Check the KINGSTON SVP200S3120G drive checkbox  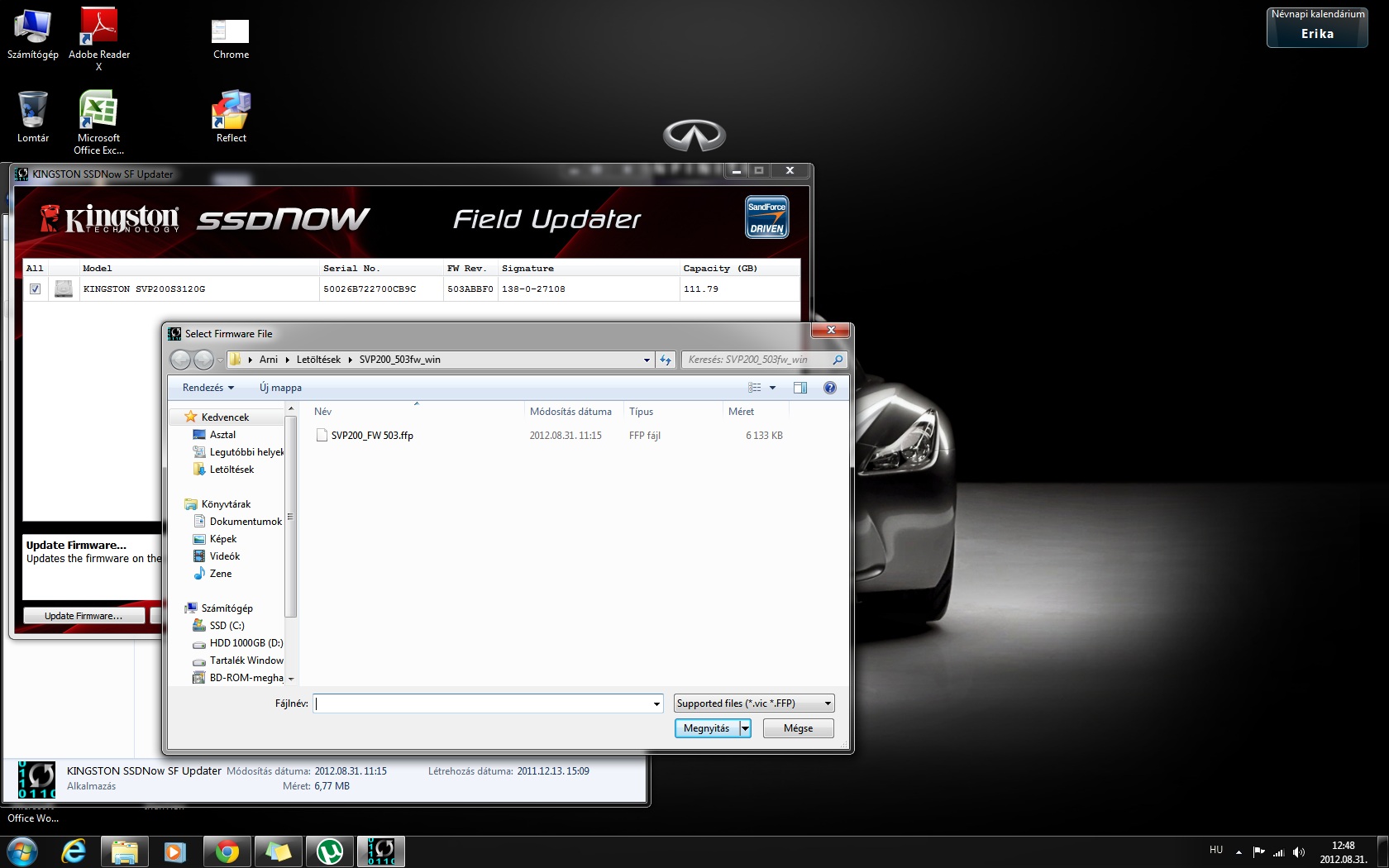(x=35, y=289)
